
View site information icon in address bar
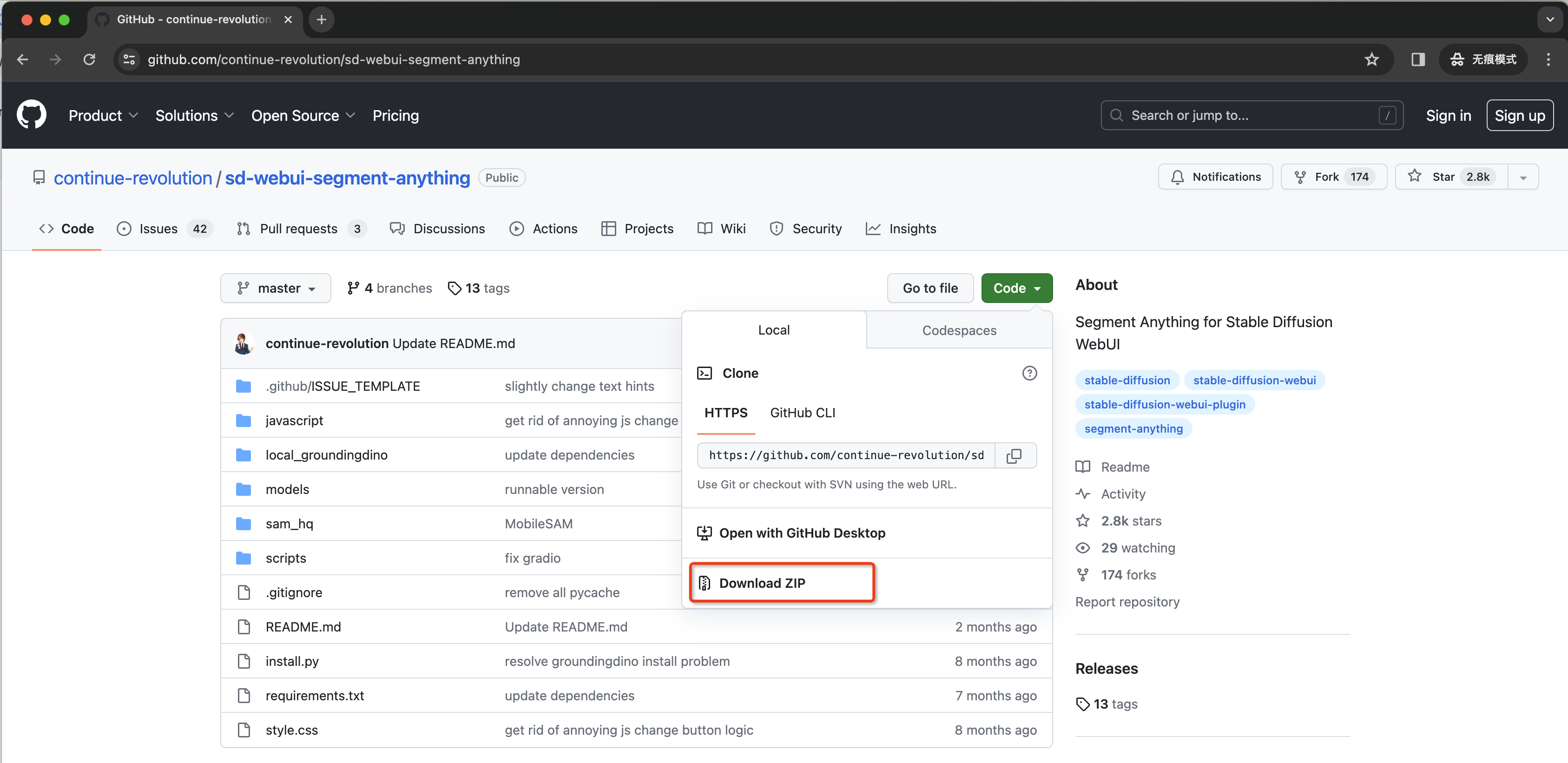pyautogui.click(x=129, y=59)
